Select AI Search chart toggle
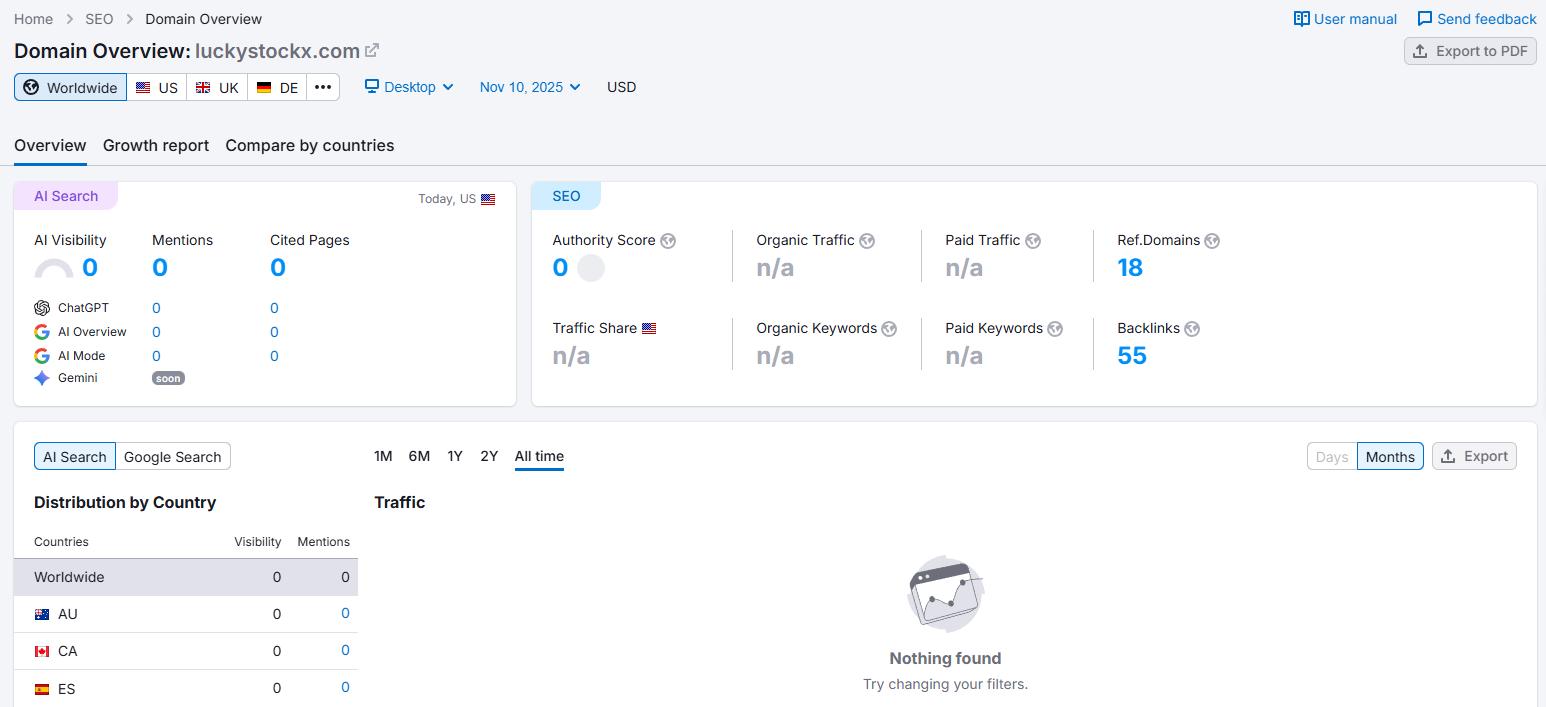The image size is (1546, 707). coord(75,456)
